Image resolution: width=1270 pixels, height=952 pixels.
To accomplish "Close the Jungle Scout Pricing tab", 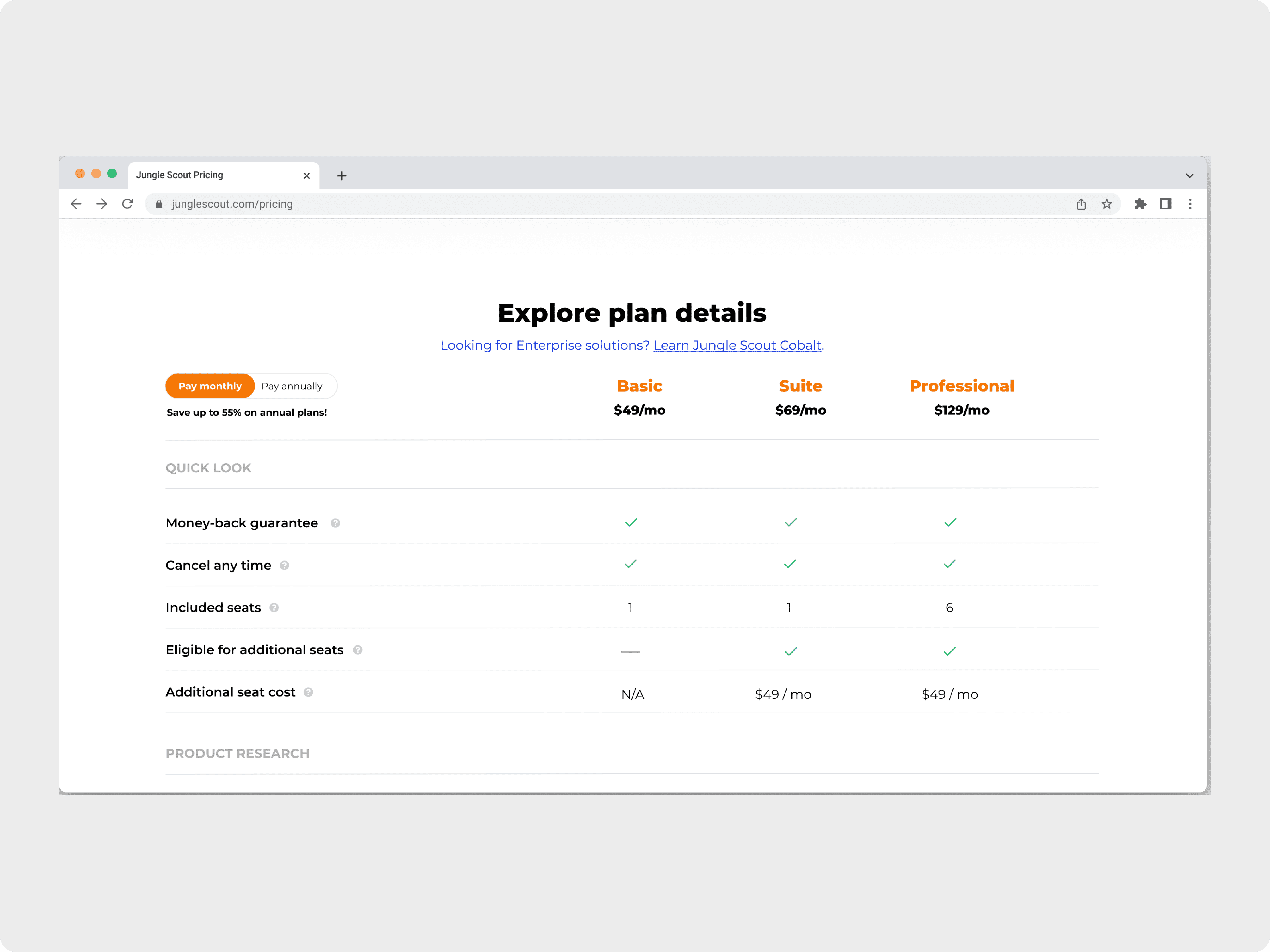I will pos(307,176).
